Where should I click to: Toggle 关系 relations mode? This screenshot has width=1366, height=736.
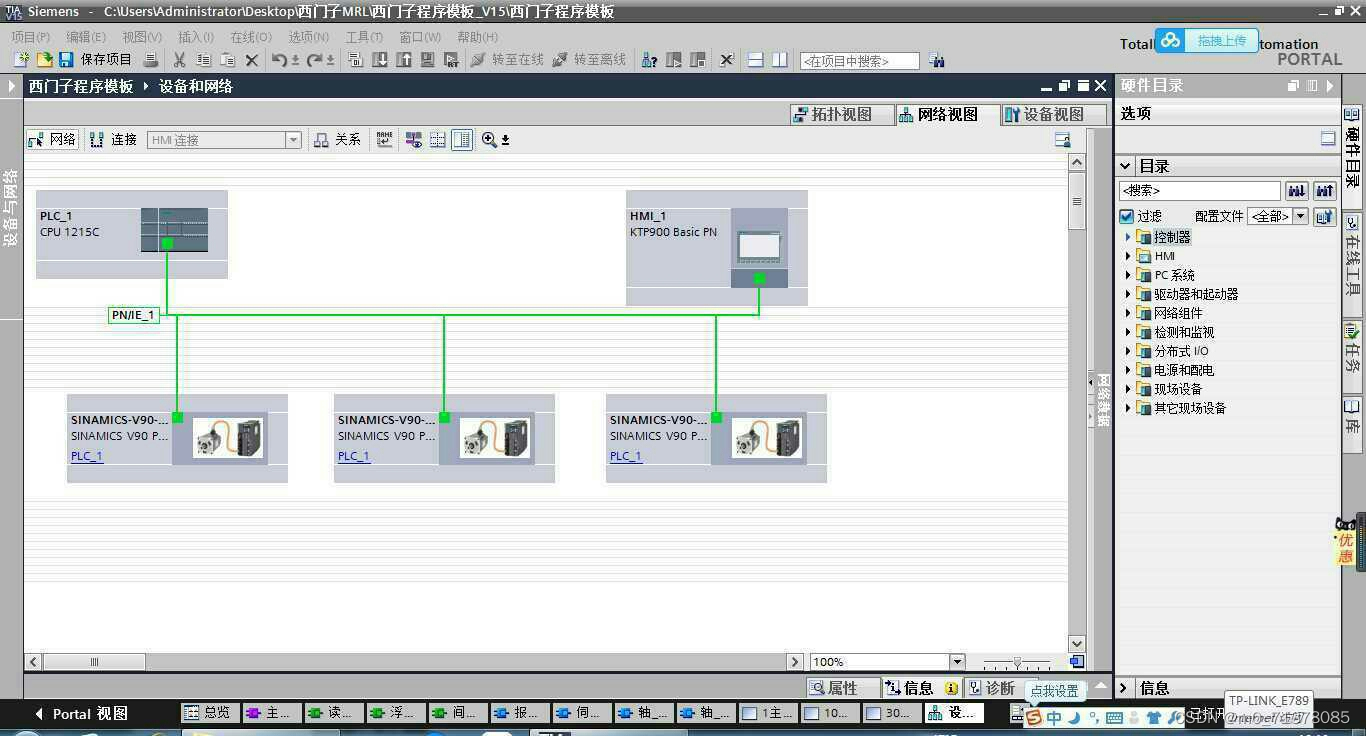pos(337,140)
